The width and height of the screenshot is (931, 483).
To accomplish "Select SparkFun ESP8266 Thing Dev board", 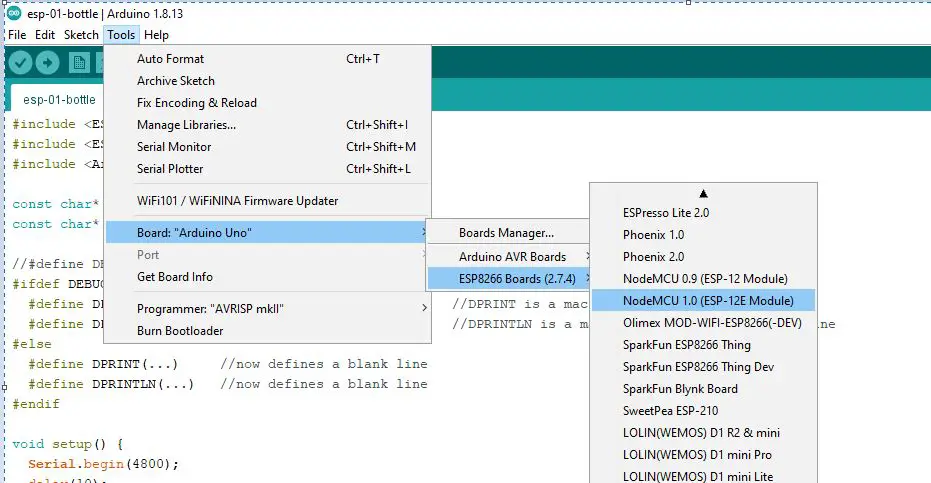I will (704, 367).
